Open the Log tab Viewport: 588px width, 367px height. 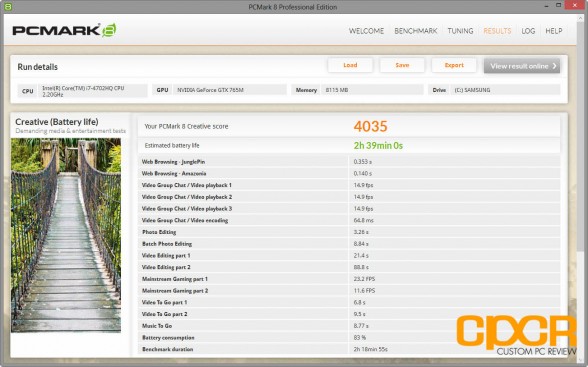tap(528, 31)
